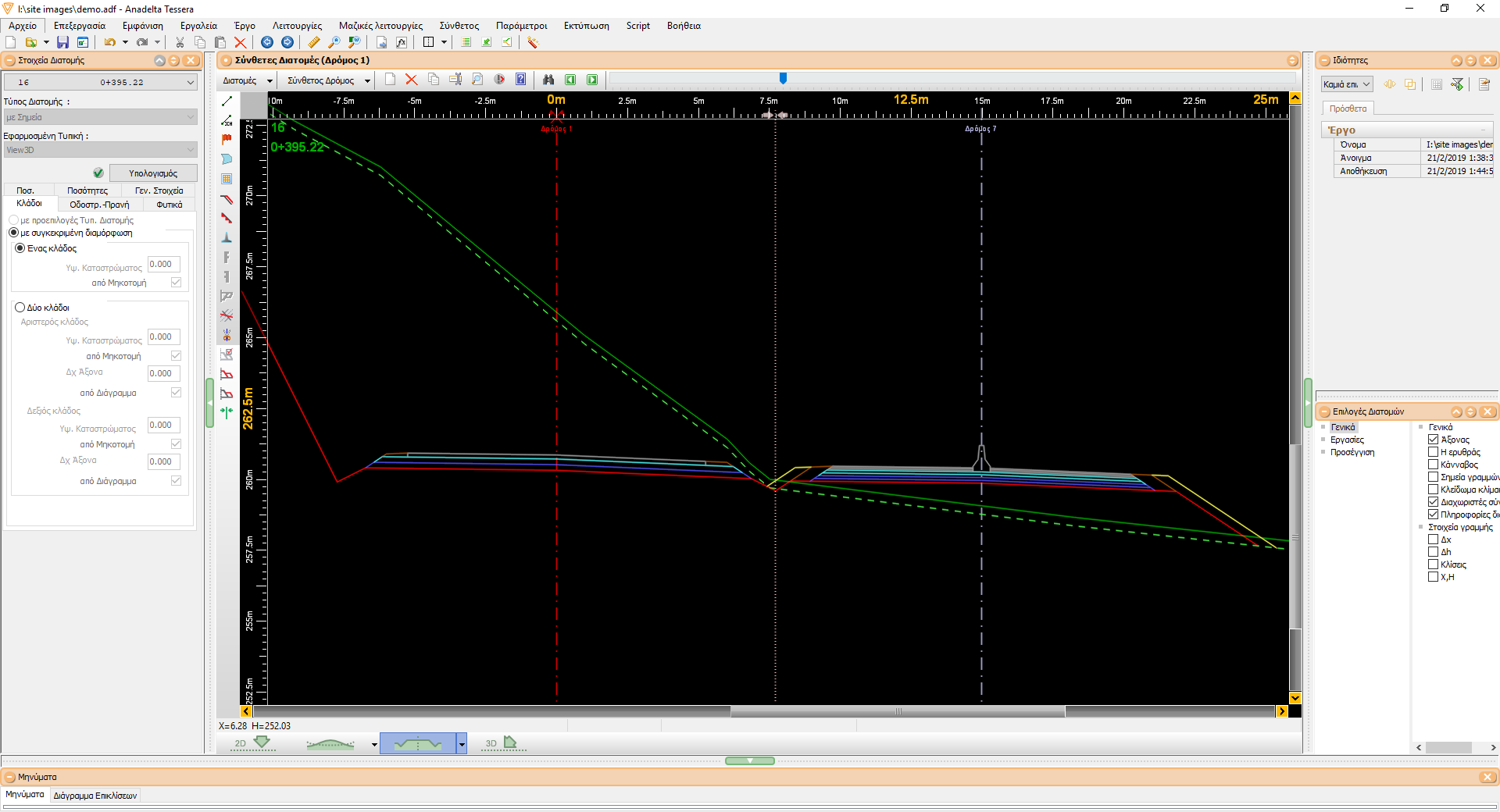1500x812 pixels.
Task: Click the Υπολογισμός button
Action: (153, 173)
